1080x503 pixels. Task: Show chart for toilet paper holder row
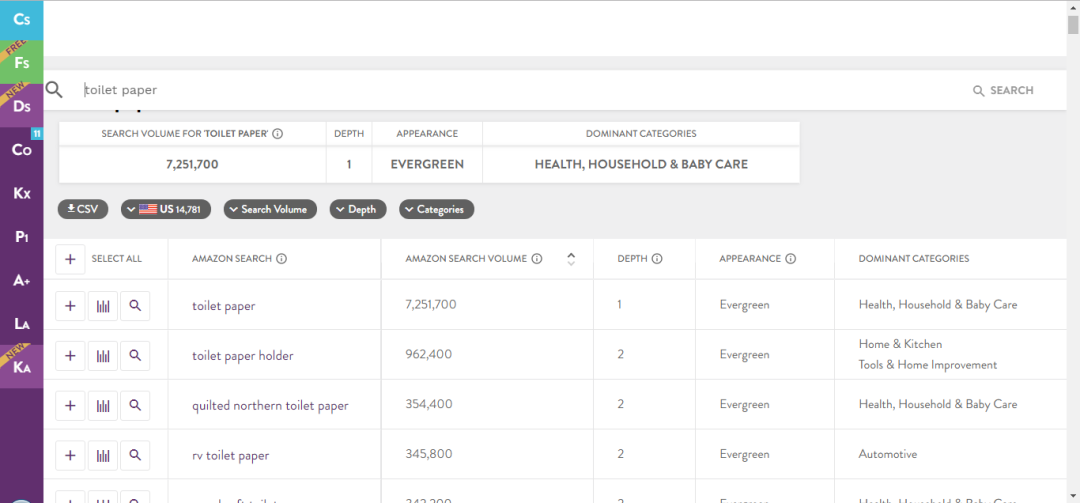pos(103,356)
